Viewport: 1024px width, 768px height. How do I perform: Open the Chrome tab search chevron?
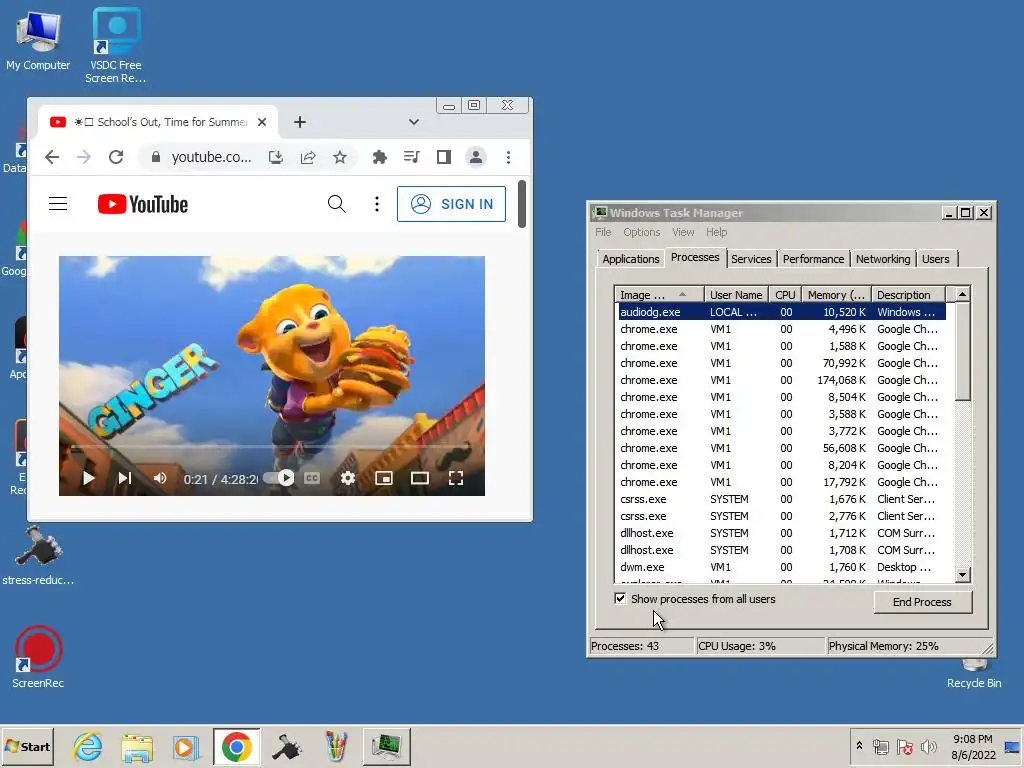coord(413,122)
